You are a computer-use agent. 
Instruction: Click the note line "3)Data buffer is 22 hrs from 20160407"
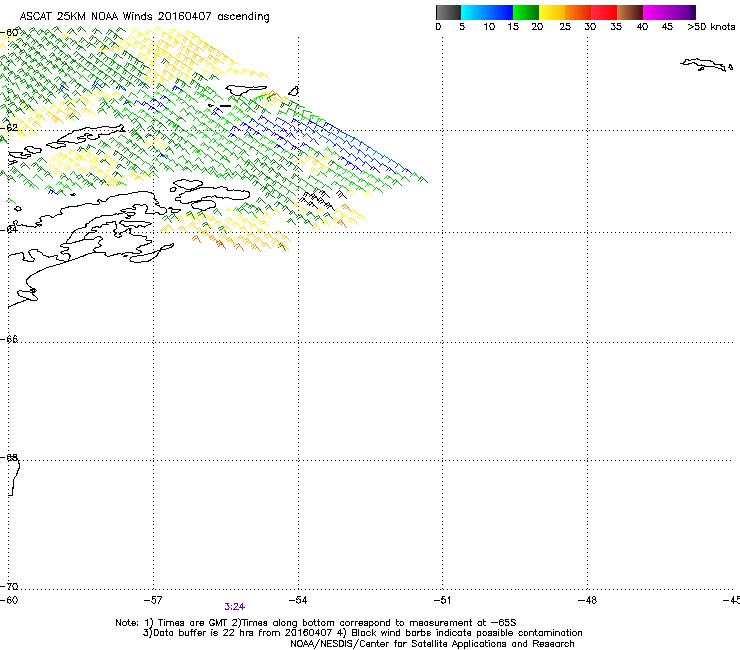(362, 633)
